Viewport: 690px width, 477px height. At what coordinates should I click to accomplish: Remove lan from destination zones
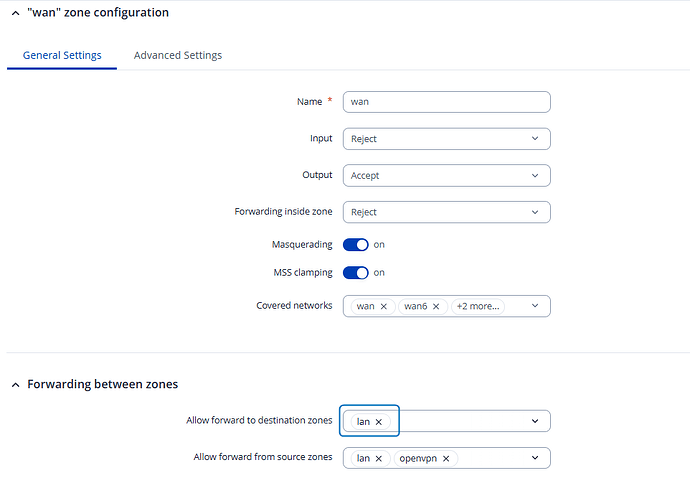pyautogui.click(x=379, y=422)
